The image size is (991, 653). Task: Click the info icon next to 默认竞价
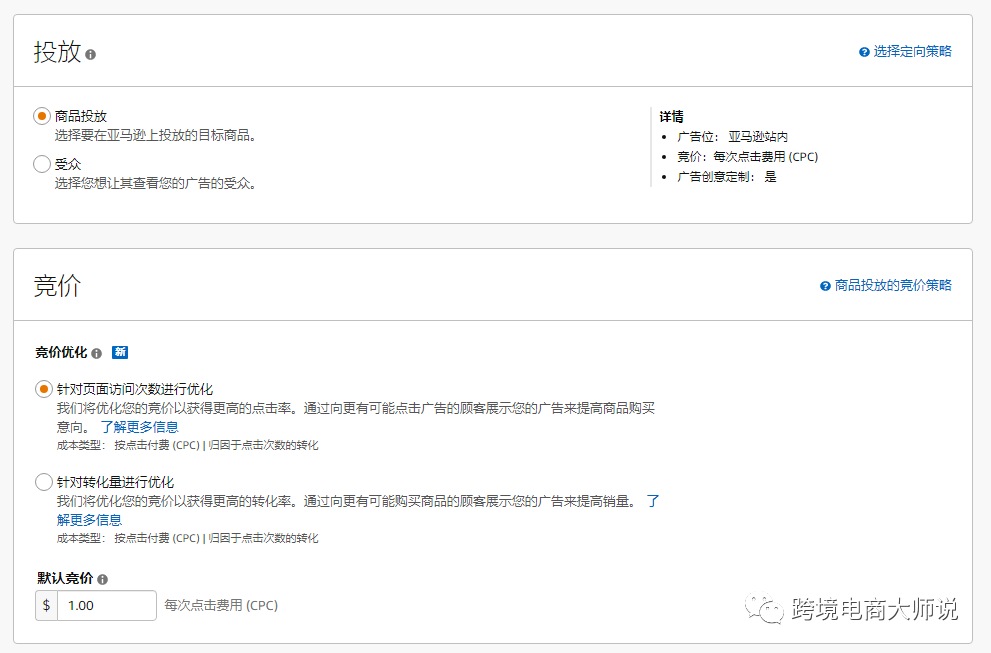(103, 577)
